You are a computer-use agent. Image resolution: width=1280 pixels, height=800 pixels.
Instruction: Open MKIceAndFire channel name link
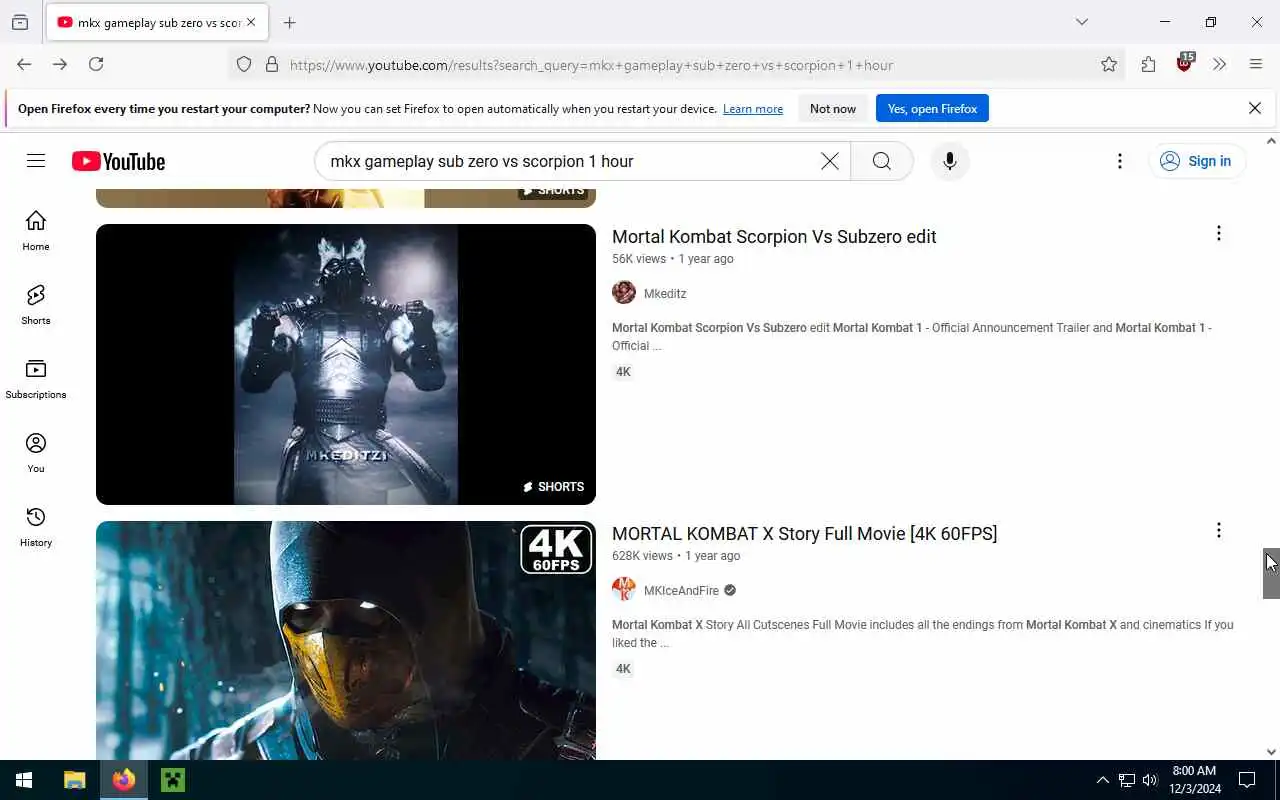[681, 591]
